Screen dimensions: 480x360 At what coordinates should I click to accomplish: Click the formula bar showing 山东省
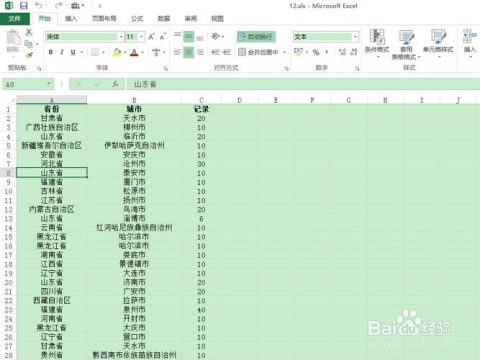click(303, 84)
